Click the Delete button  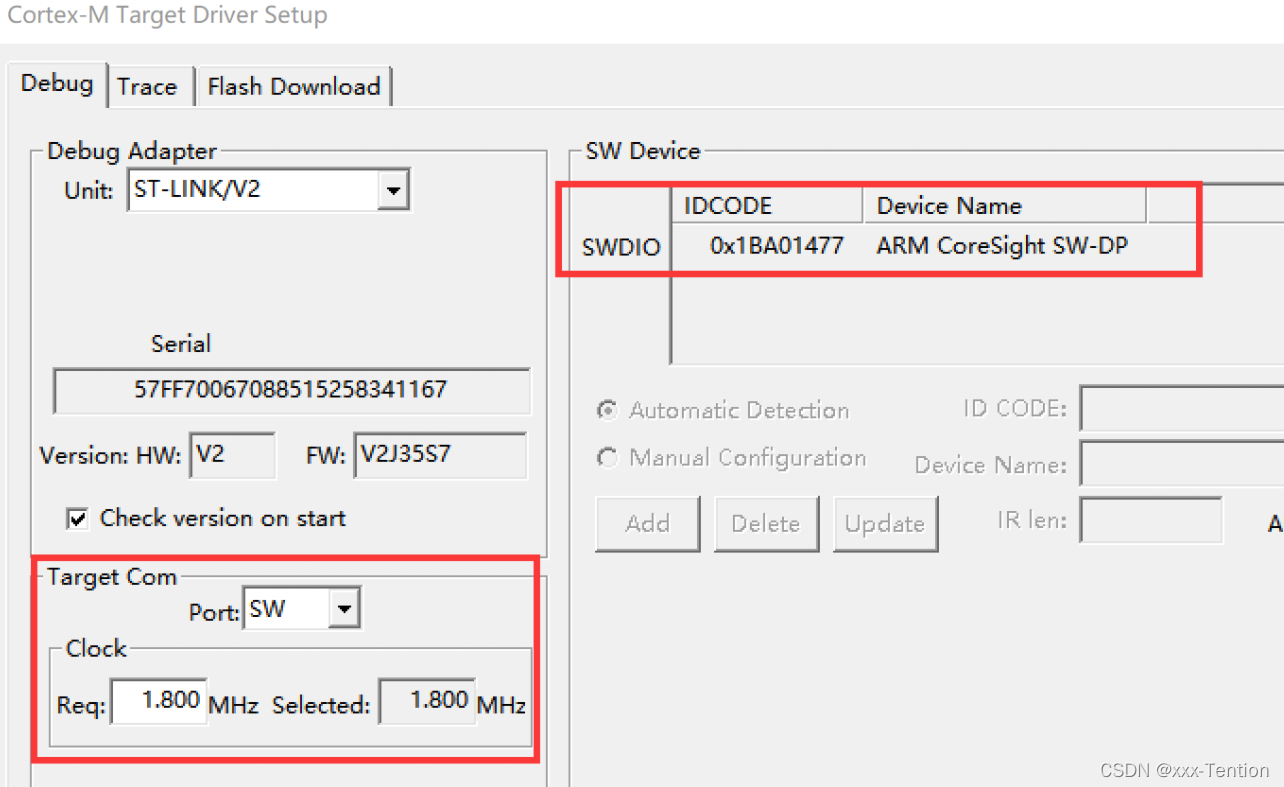coord(766,524)
